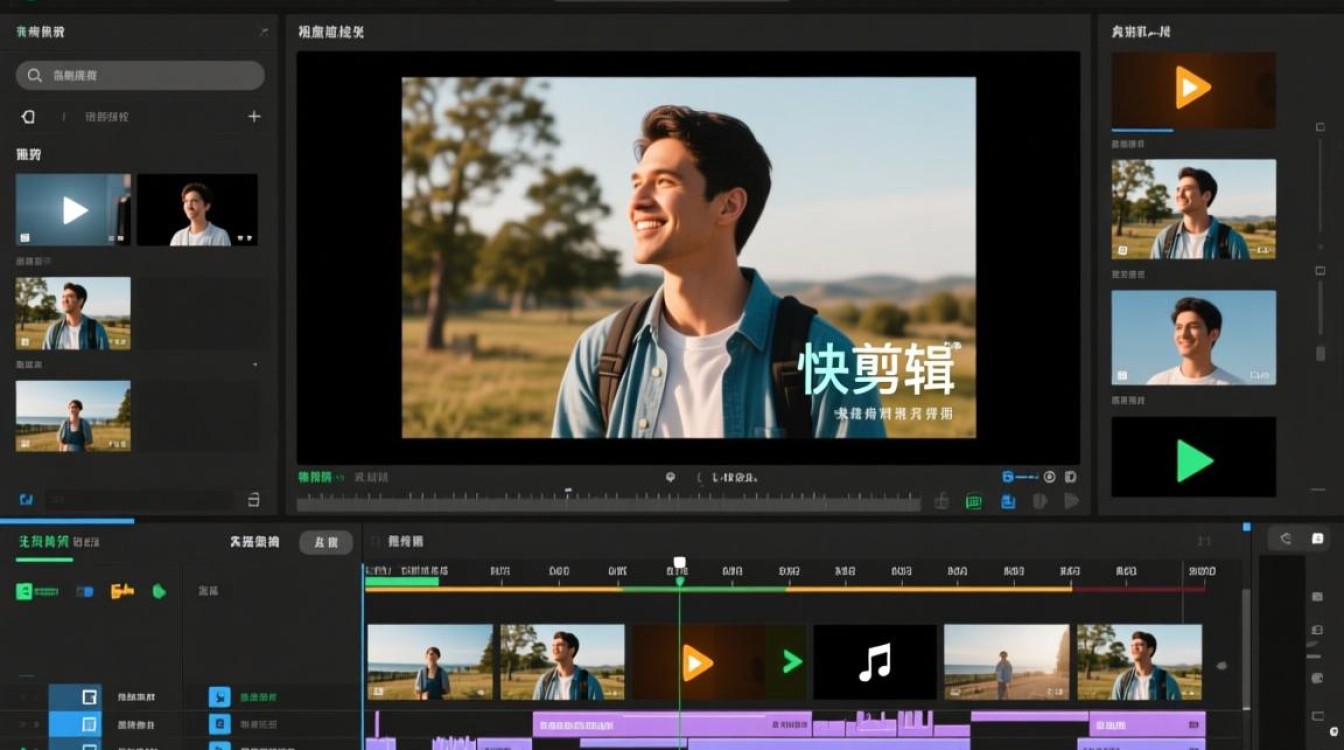Viewport: 1344px width, 750px height.
Task: Click the blue icon at media panel bottom-left
Action: [x=27, y=498]
